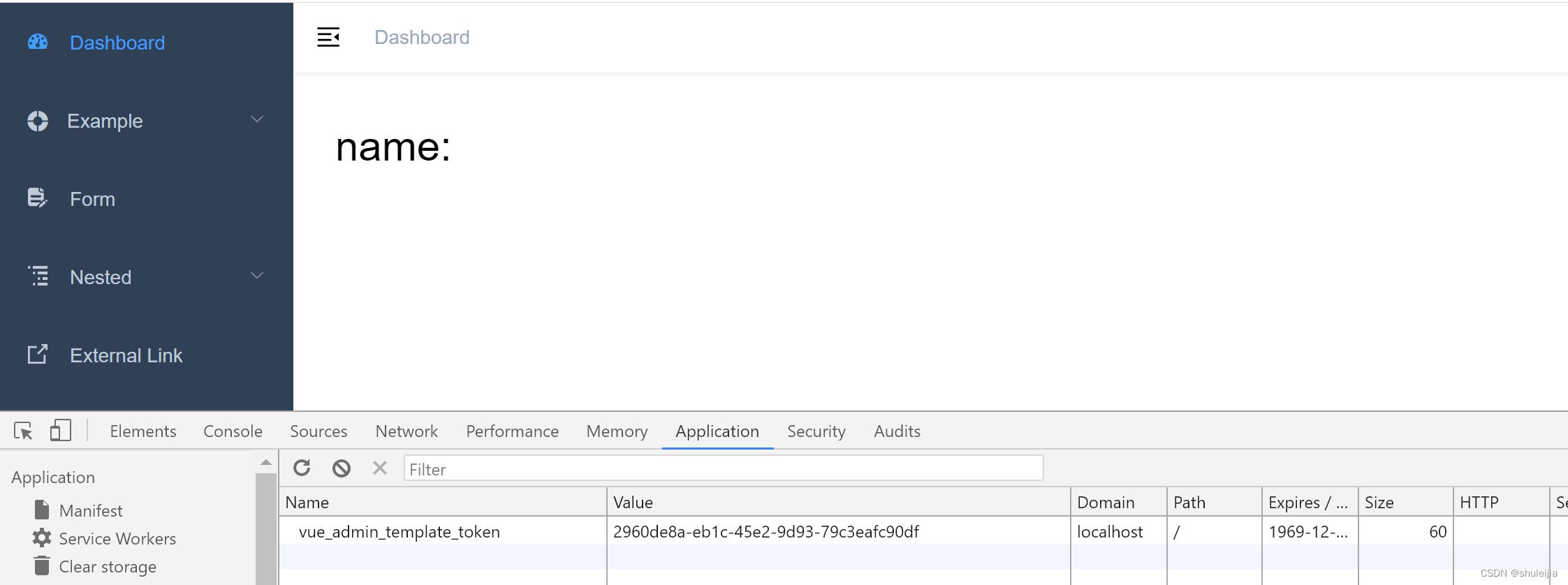Click the Manifest file icon
The image size is (1568, 585).
tap(42, 510)
